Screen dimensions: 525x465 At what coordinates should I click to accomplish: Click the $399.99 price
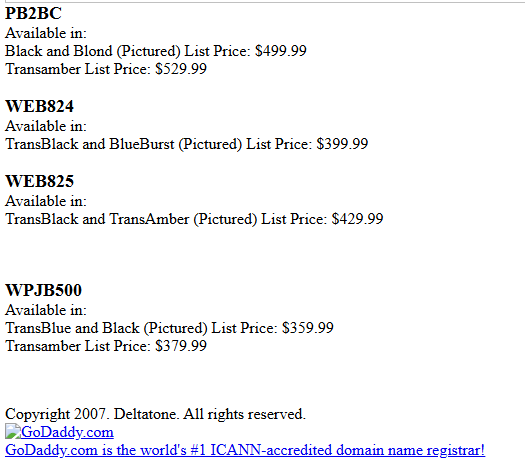(342, 144)
